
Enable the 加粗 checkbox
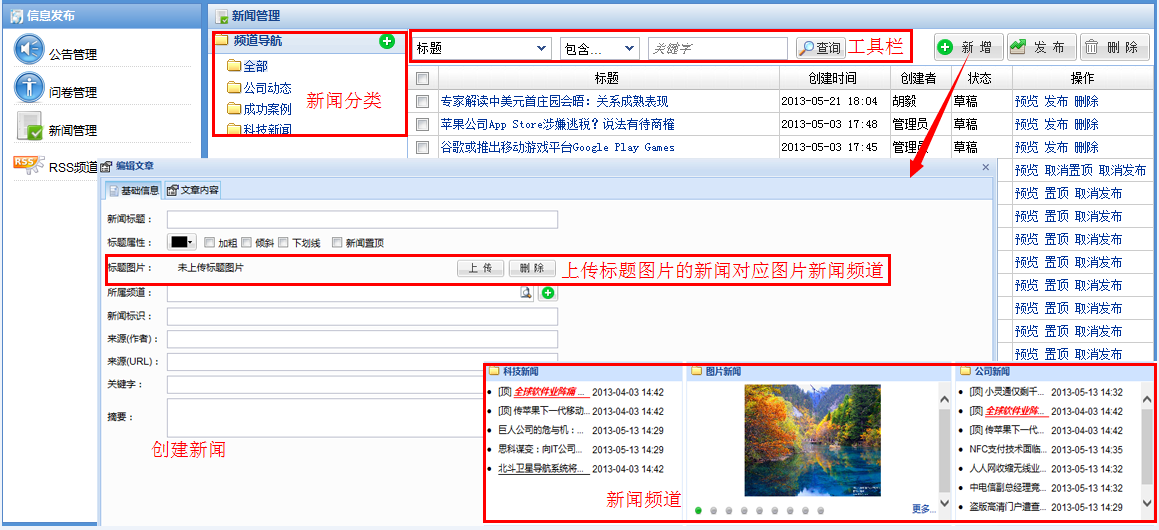210,242
